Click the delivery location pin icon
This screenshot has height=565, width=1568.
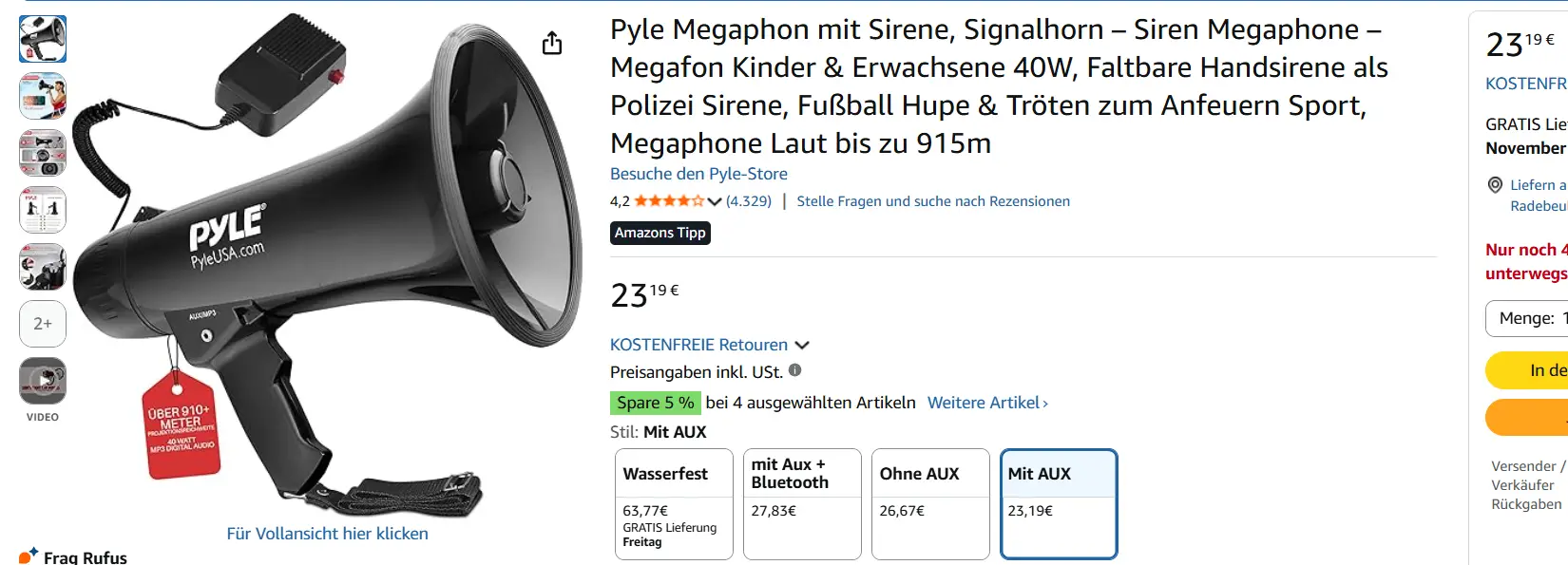coord(1495,185)
